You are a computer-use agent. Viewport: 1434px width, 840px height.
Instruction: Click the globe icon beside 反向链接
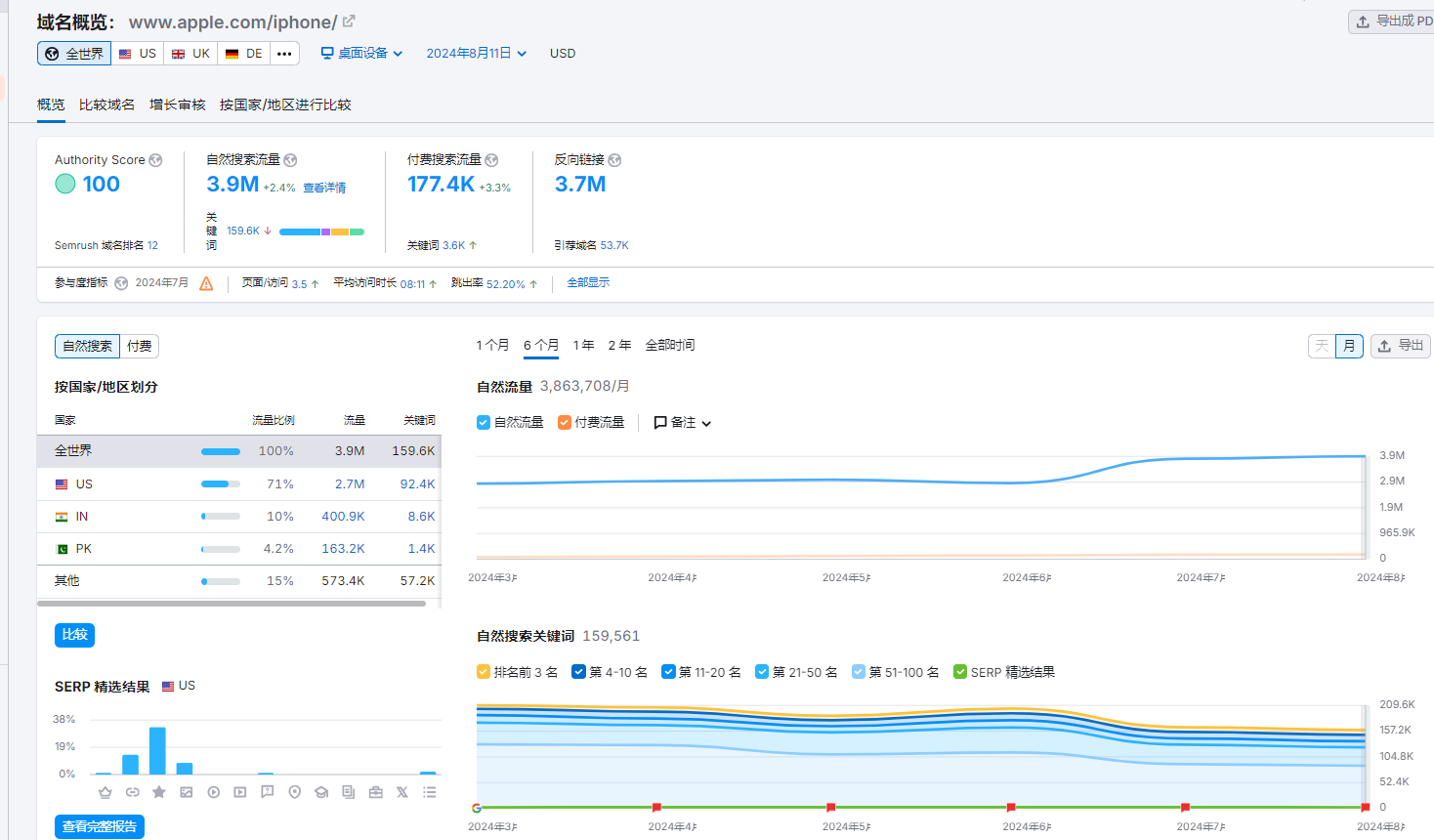pos(614,160)
